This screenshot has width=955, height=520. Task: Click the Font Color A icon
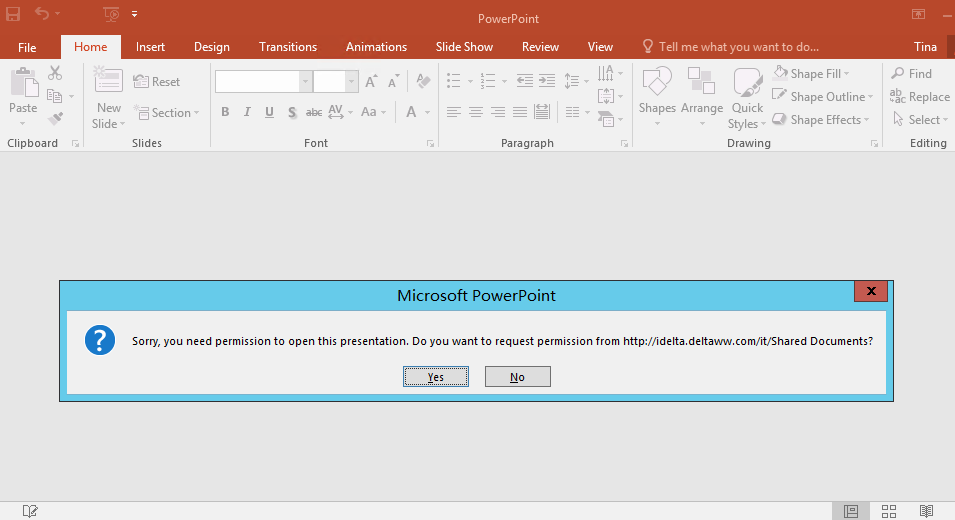pyautogui.click(x=411, y=112)
